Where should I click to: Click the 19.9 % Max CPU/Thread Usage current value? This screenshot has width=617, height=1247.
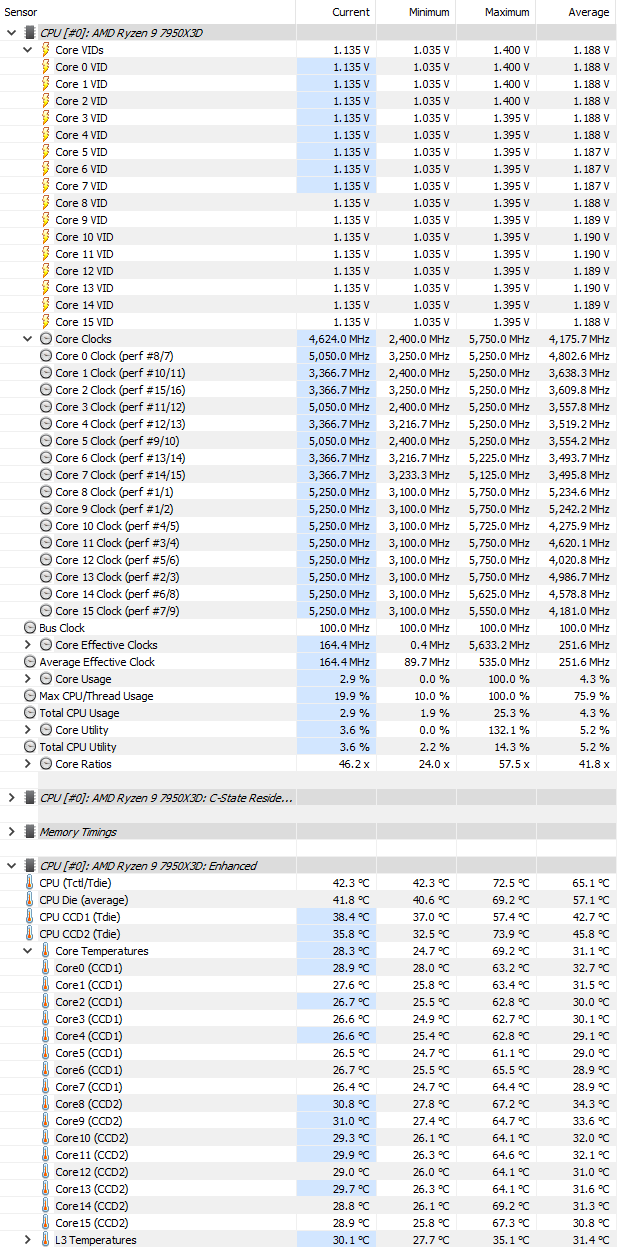351,696
